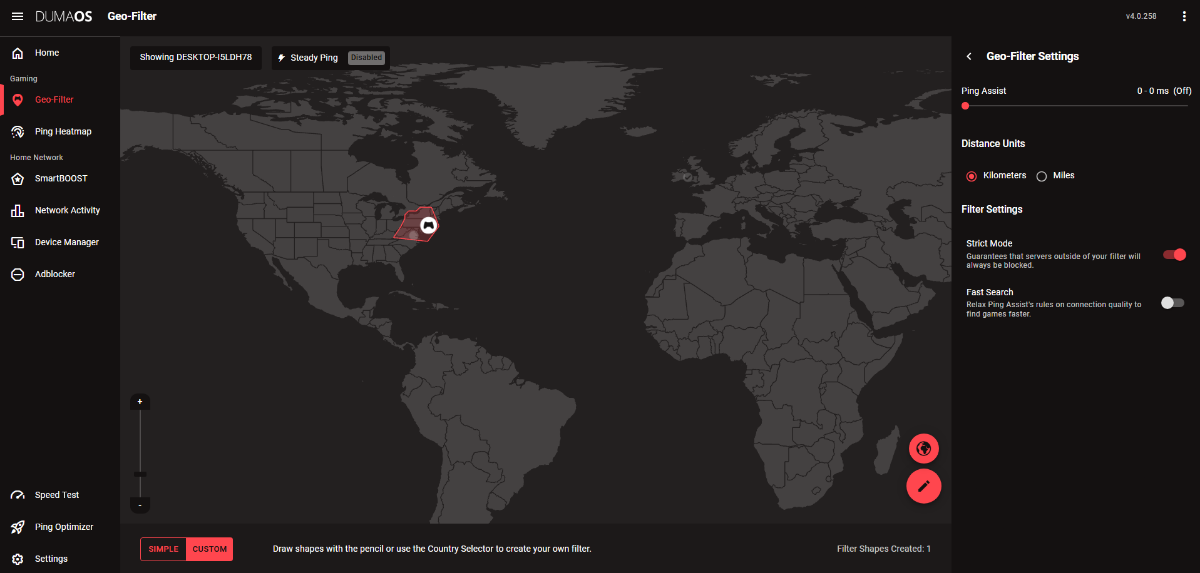Switch filter mode to SIMPLE
The image size is (1200, 573).
[163, 549]
